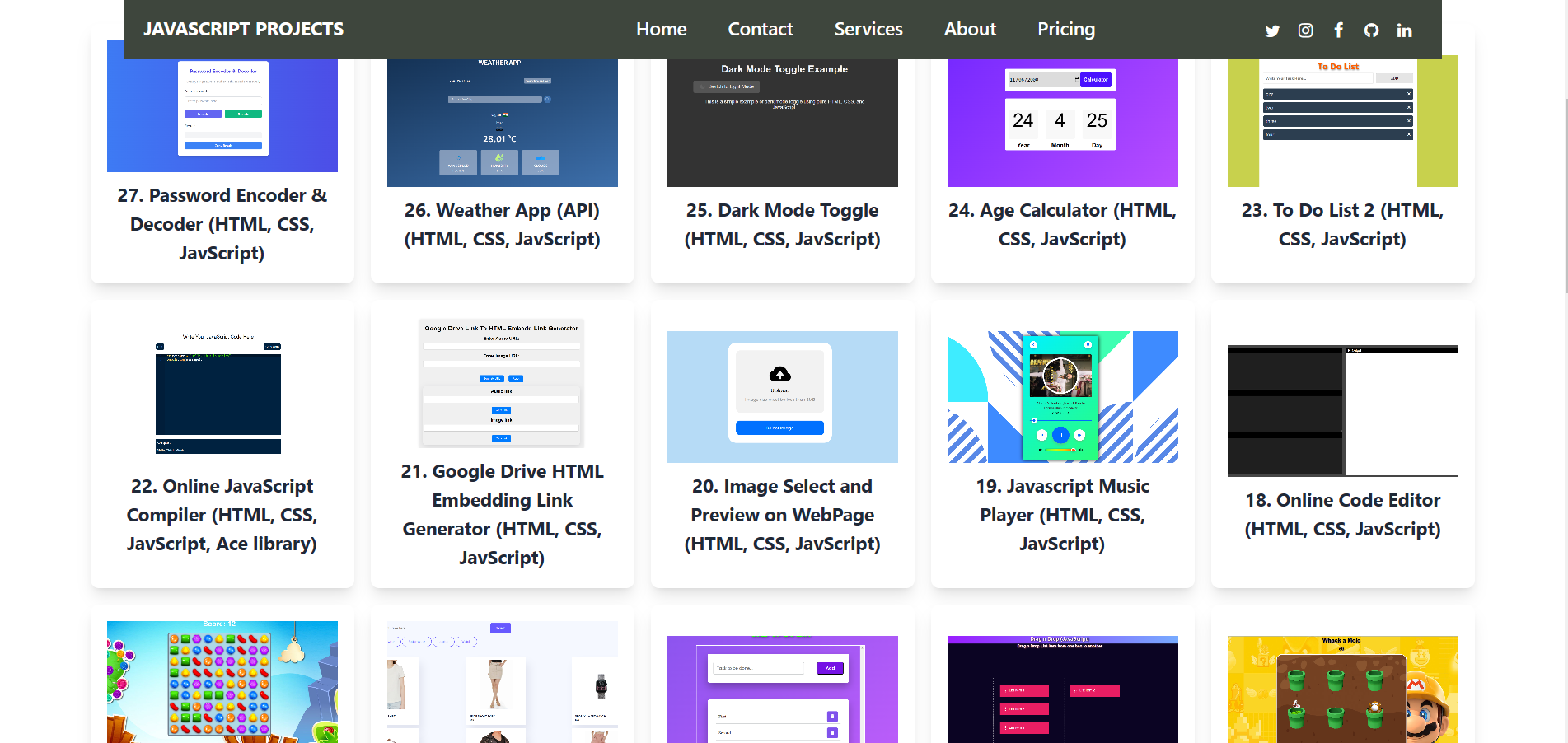
Task: Open the Contact page link
Action: (x=760, y=30)
